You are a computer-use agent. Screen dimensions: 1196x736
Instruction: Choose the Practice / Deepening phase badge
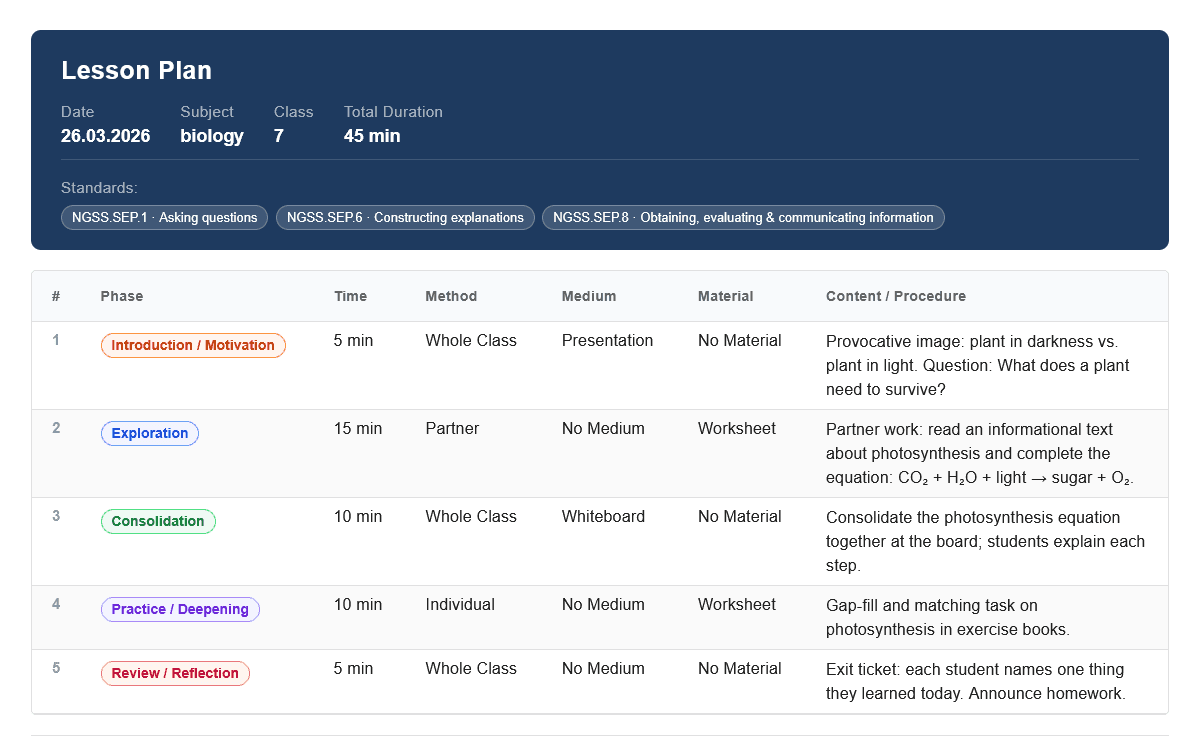(x=180, y=609)
